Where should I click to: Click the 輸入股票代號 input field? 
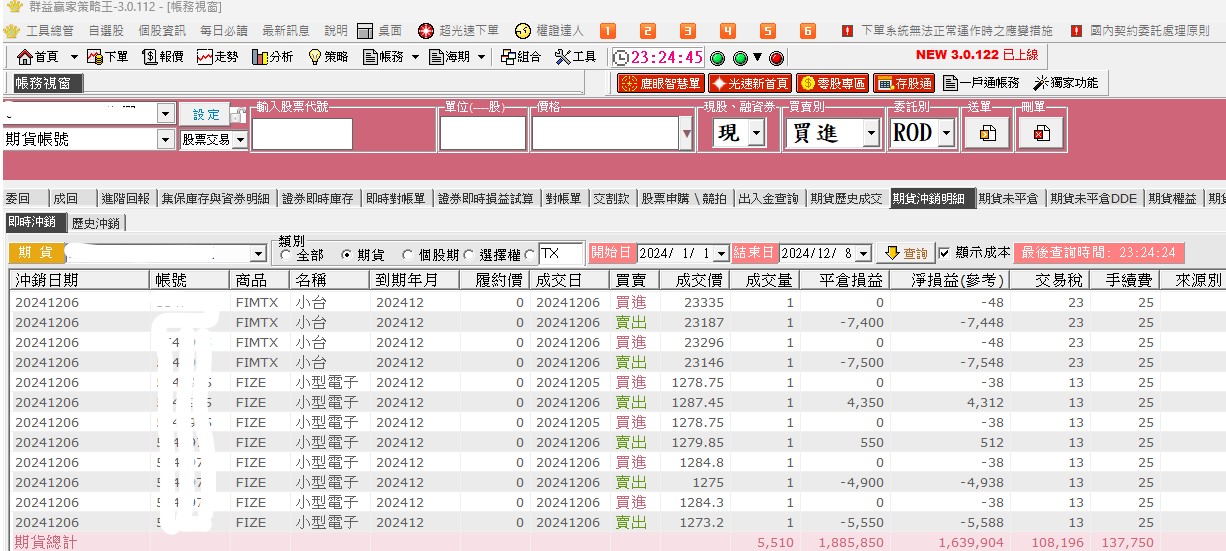point(302,134)
